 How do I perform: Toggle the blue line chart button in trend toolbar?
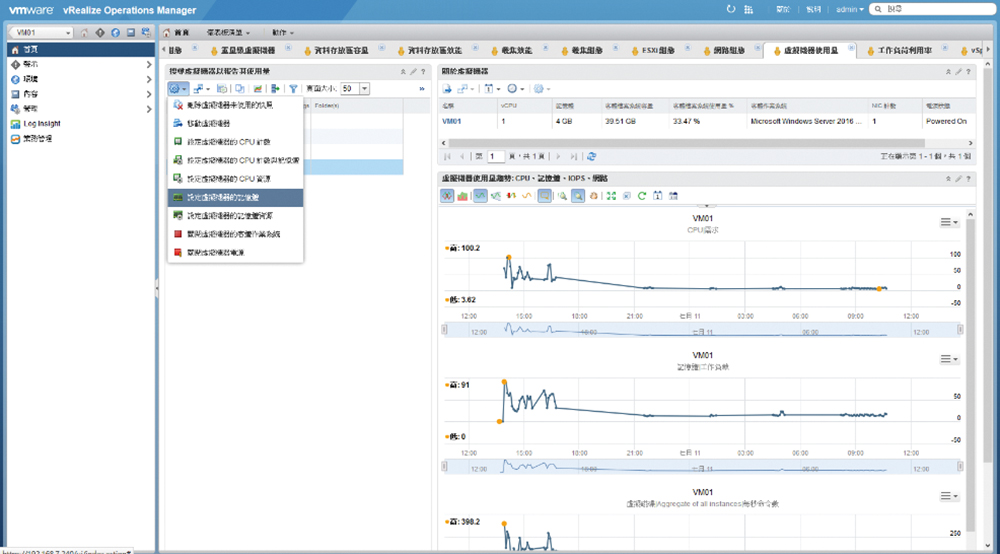tap(480, 196)
